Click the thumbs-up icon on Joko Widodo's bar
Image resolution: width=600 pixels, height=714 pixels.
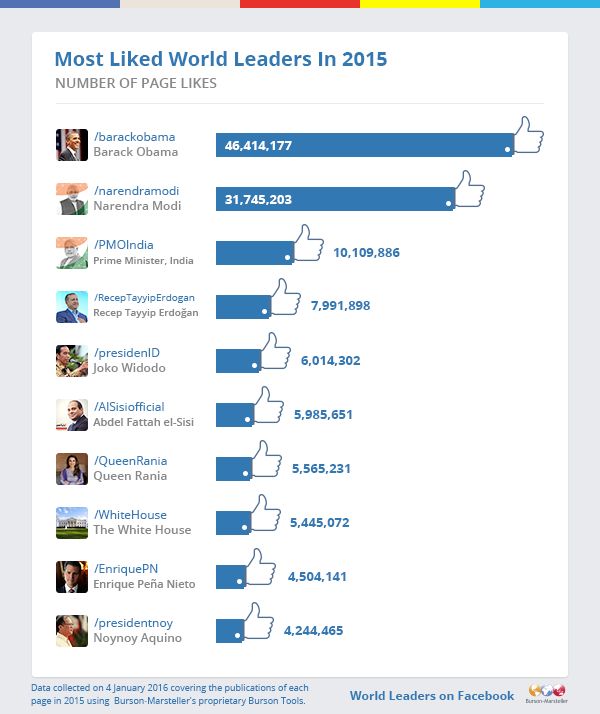pyautogui.click(x=274, y=352)
